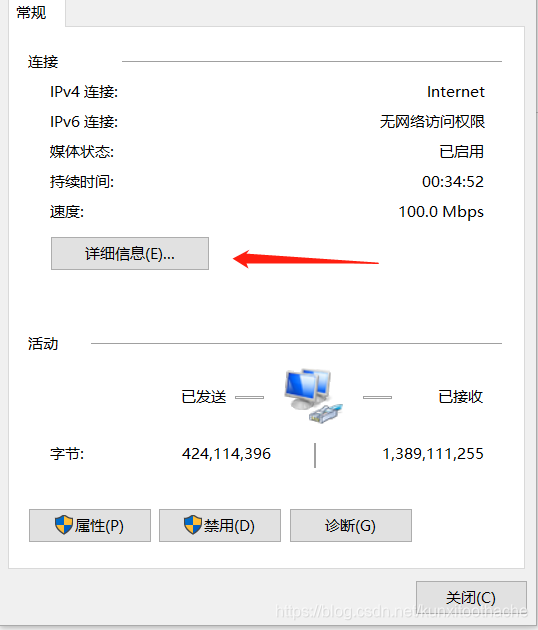Click the 无网络访问权限 IPv6 status
This screenshot has height=630, width=538.
pos(432,122)
